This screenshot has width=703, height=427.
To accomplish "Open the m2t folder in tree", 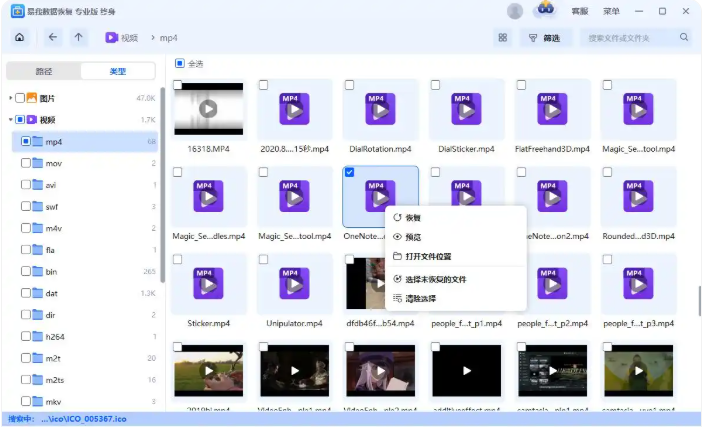I will point(85,358).
